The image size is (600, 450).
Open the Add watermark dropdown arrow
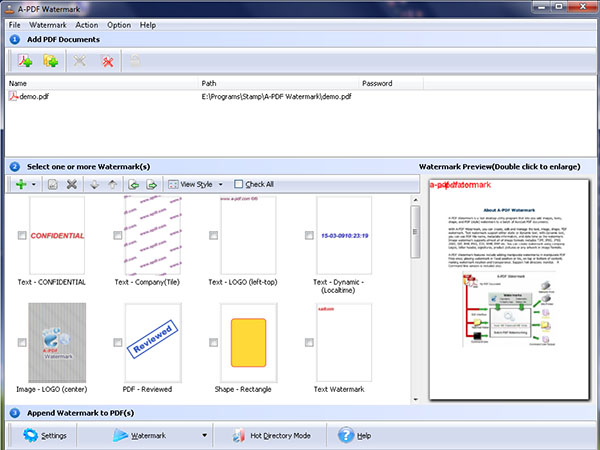[34, 184]
